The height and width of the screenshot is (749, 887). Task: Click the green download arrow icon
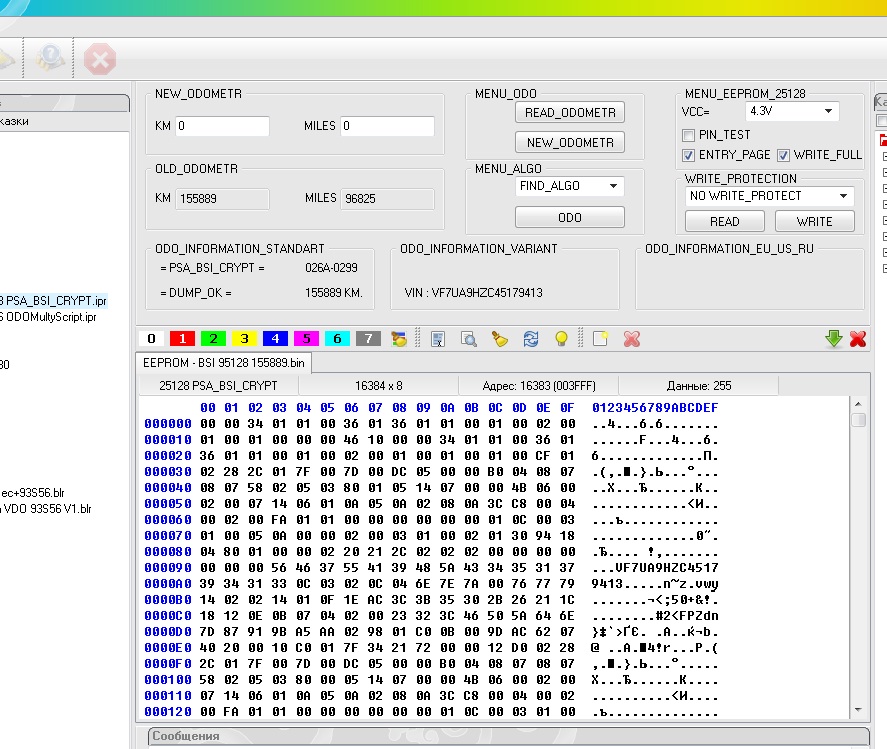[x=833, y=339]
